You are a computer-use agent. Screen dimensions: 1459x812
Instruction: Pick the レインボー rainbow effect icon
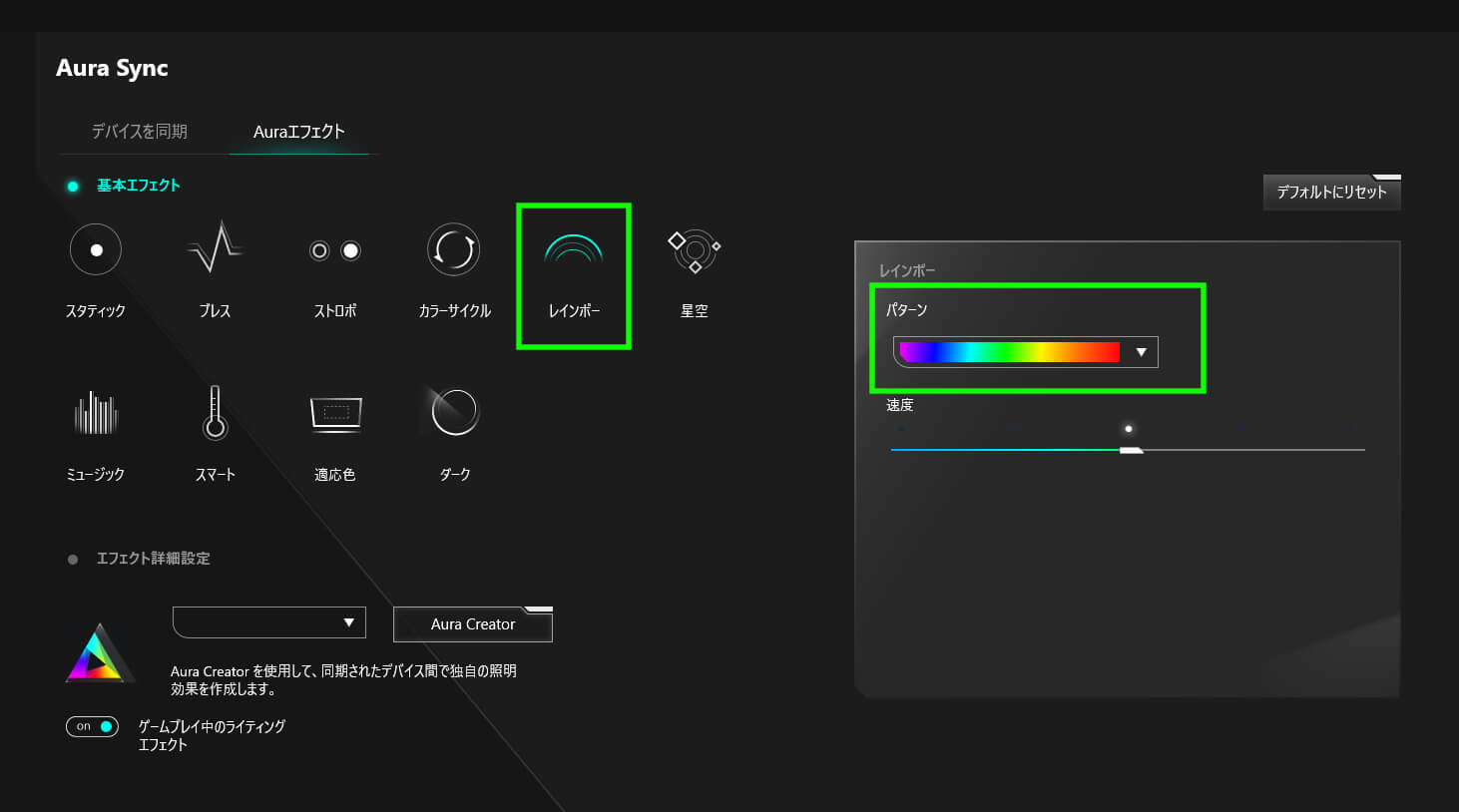574,249
